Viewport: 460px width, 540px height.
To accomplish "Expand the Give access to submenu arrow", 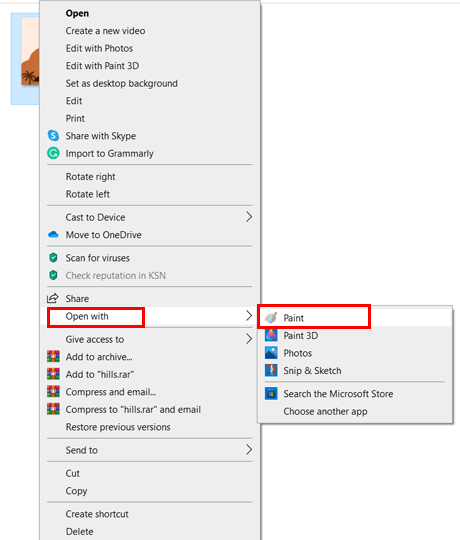I will coord(249,339).
